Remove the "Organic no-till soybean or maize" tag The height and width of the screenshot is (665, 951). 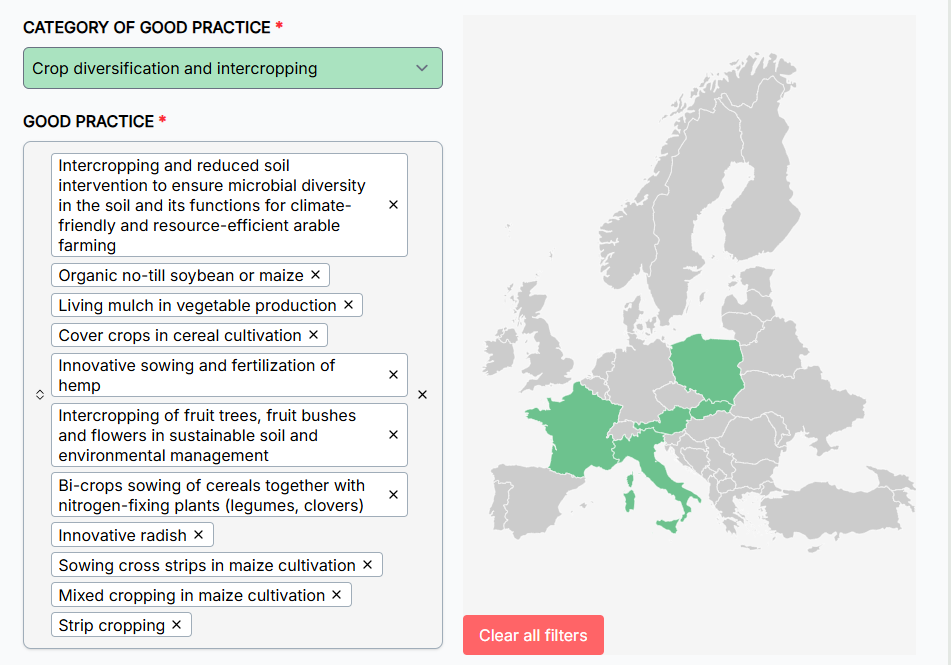tap(315, 275)
